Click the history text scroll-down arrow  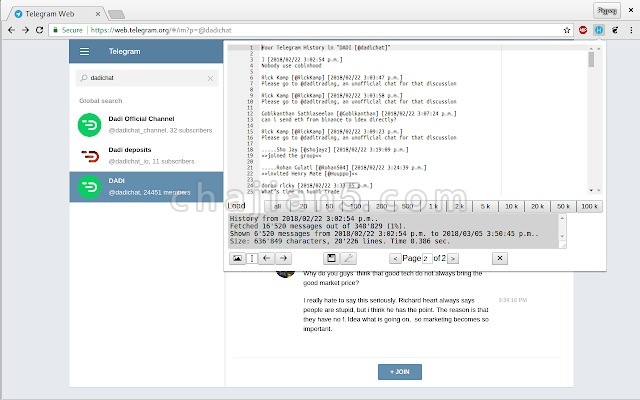click(x=591, y=190)
